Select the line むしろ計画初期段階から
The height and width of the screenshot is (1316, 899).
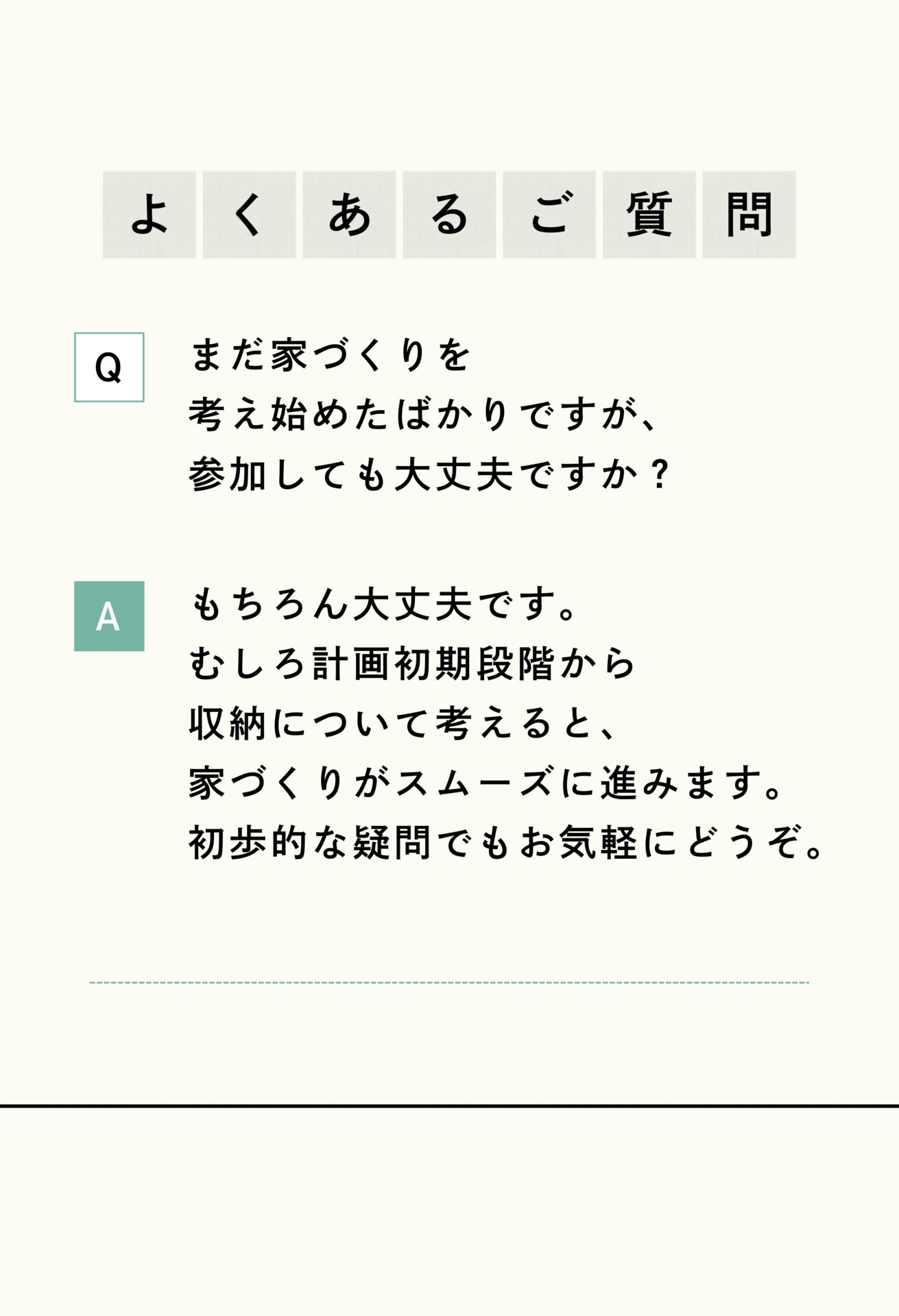tap(413, 663)
